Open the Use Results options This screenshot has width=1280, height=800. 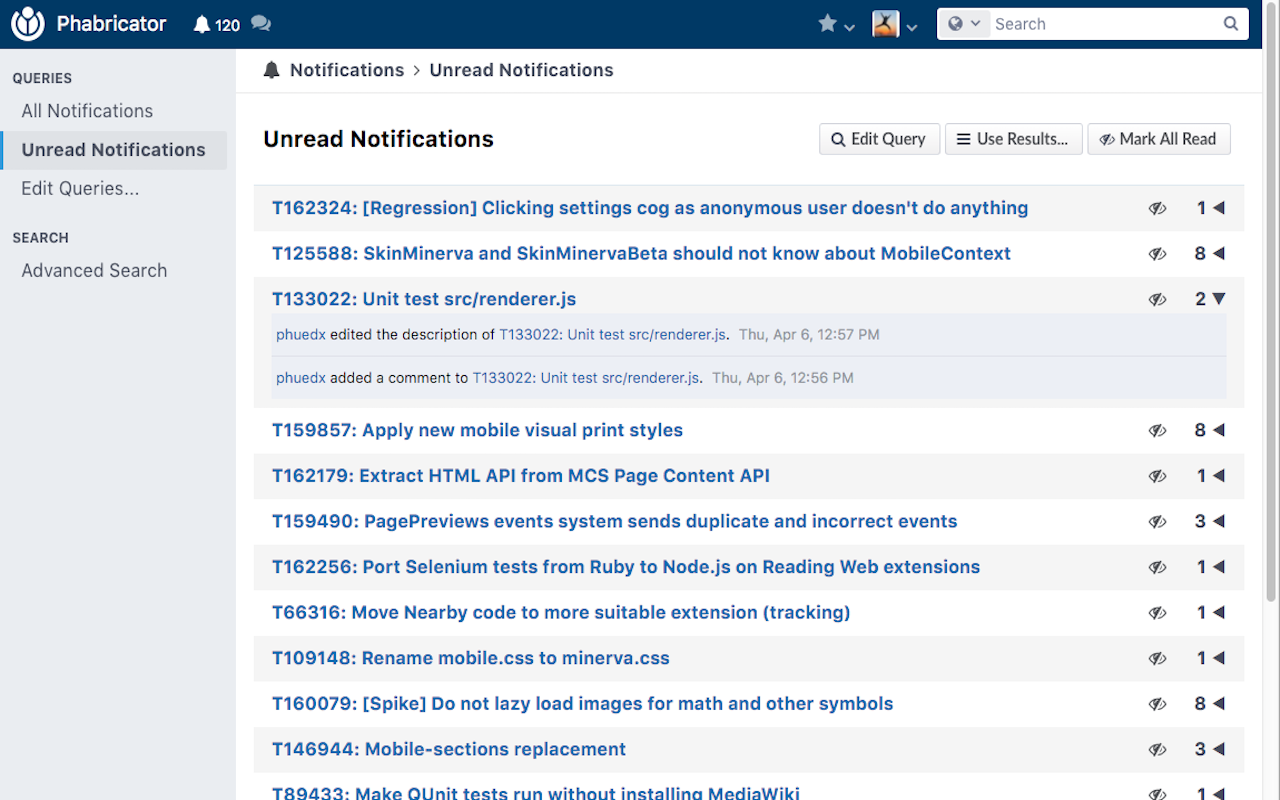1013,139
